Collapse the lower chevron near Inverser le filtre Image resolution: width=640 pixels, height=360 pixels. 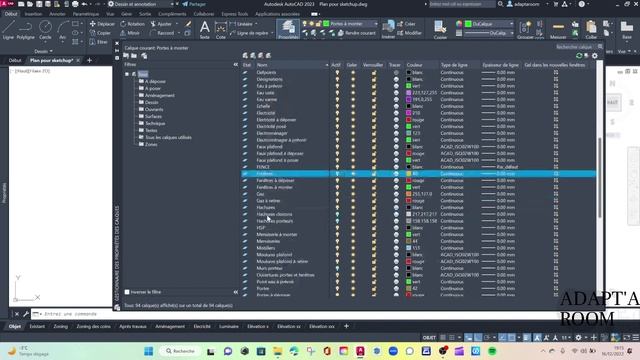coord(236,292)
